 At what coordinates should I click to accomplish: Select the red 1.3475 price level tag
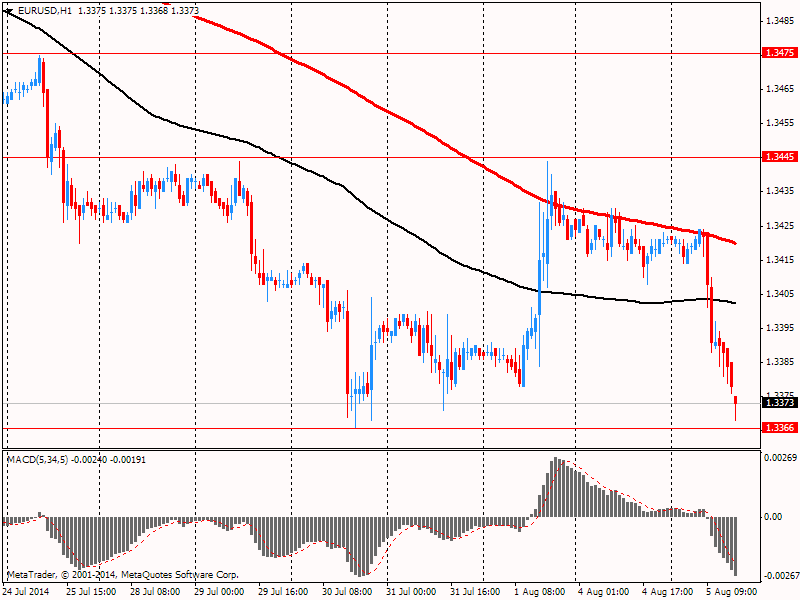coord(779,53)
